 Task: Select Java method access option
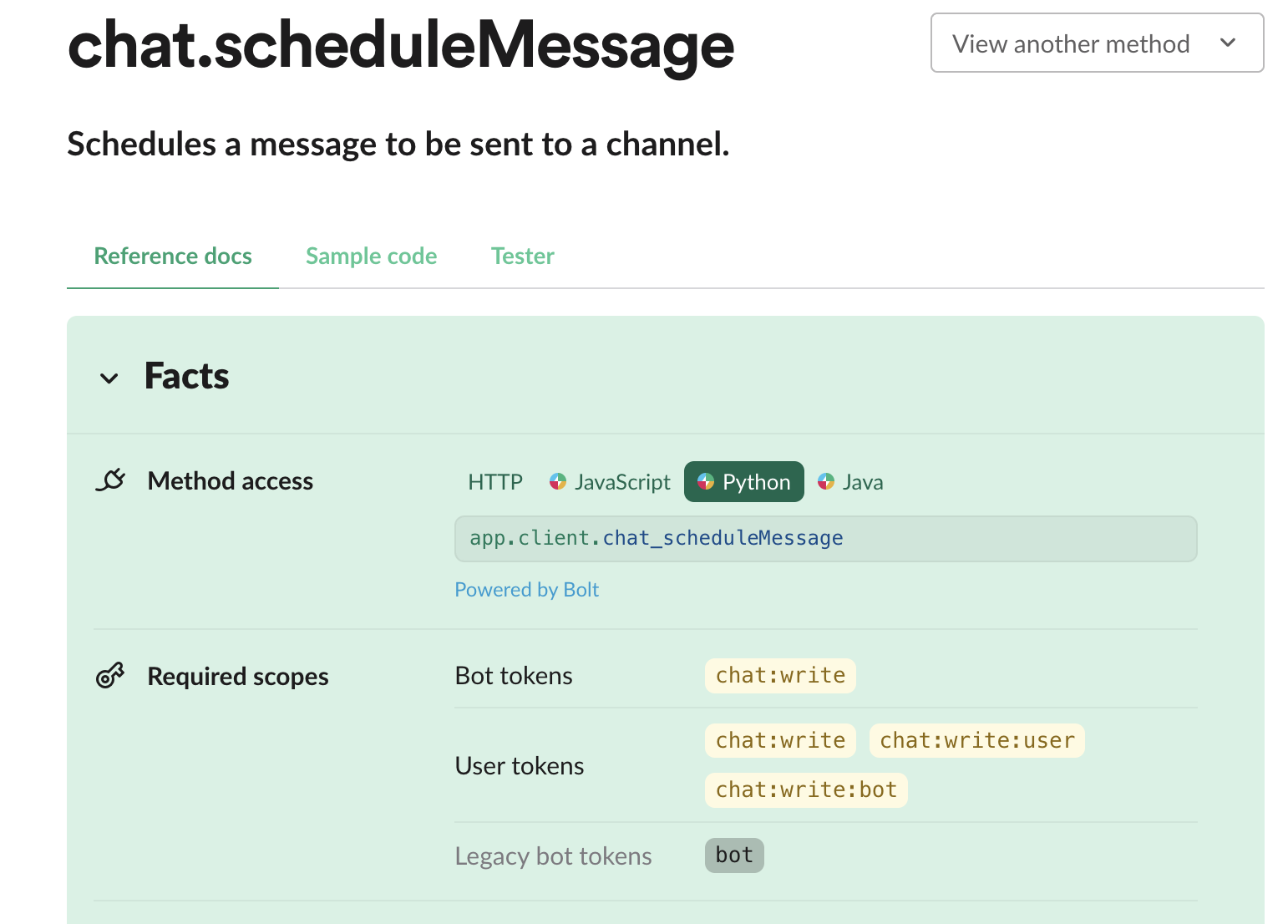point(850,482)
